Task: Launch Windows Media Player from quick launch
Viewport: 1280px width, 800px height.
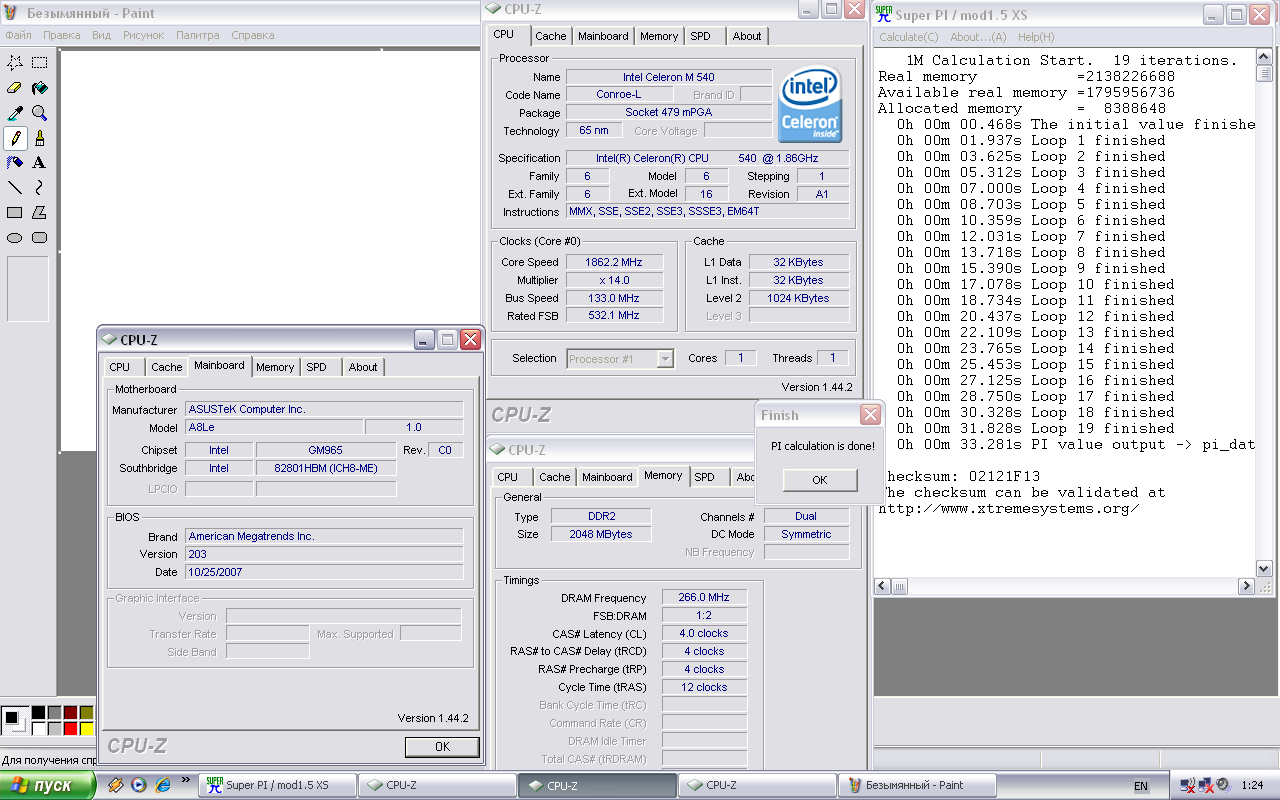Action: 139,785
